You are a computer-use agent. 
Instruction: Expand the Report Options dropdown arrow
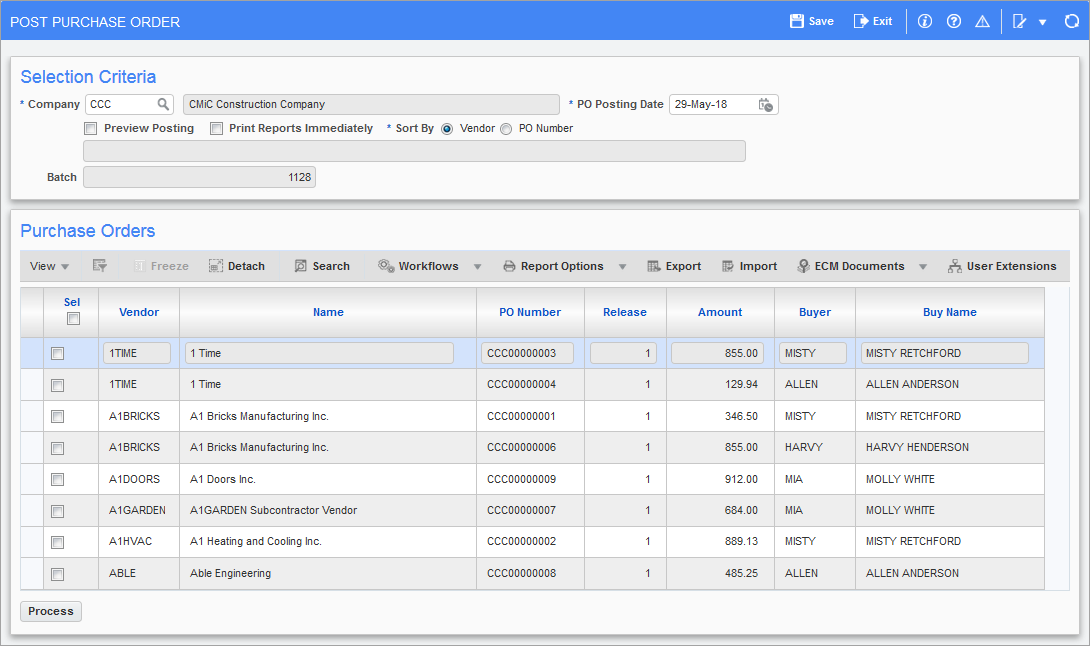622,266
